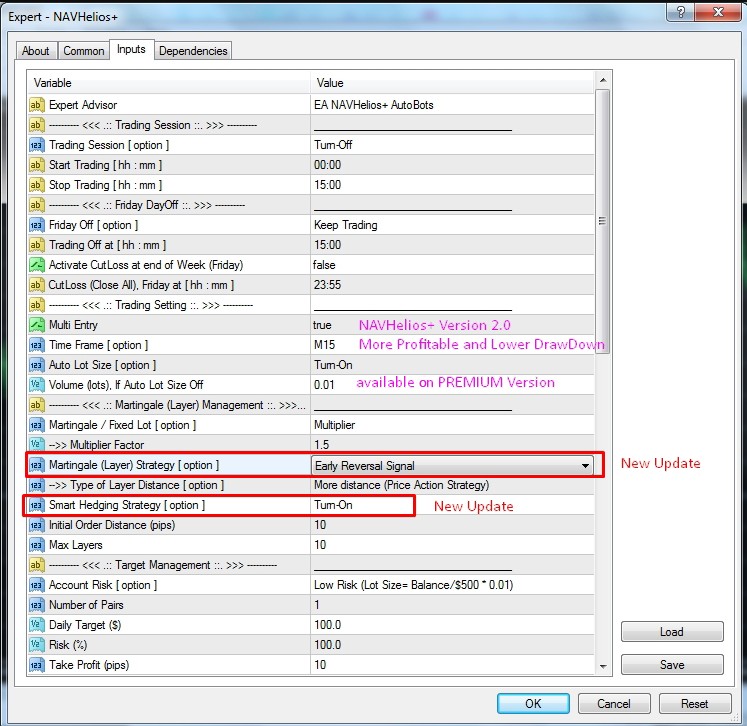Click the Number of Pairs value 1

tap(317, 605)
